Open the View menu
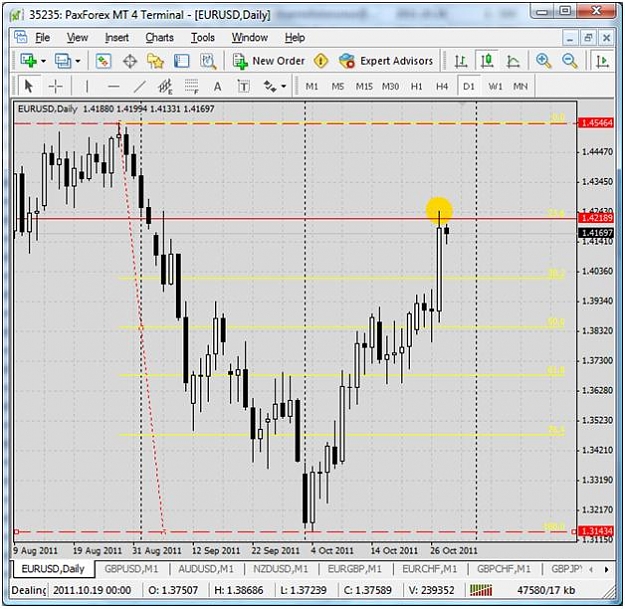The height and width of the screenshot is (609, 625). [77, 37]
